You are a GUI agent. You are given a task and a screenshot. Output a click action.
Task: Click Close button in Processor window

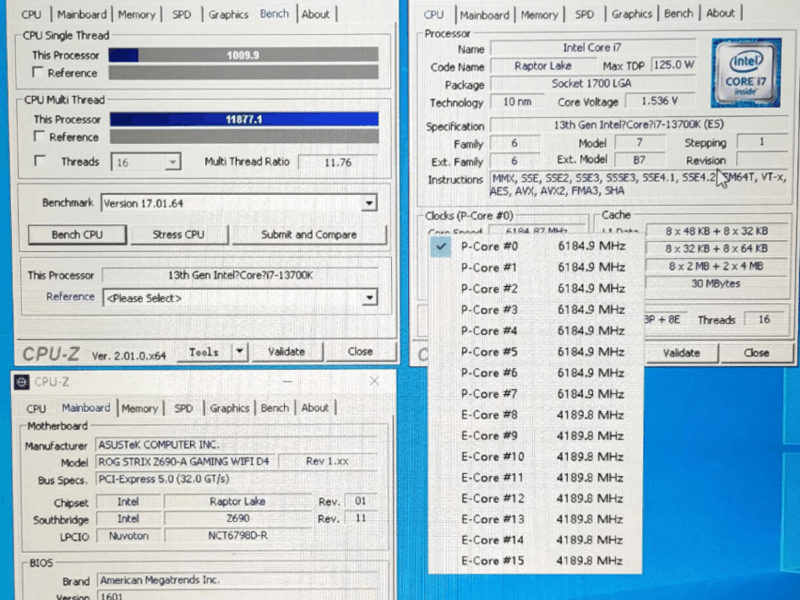click(x=756, y=353)
